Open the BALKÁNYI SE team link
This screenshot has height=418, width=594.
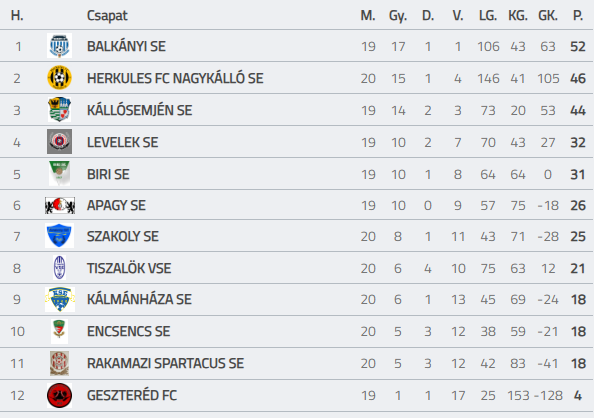[x=126, y=46]
